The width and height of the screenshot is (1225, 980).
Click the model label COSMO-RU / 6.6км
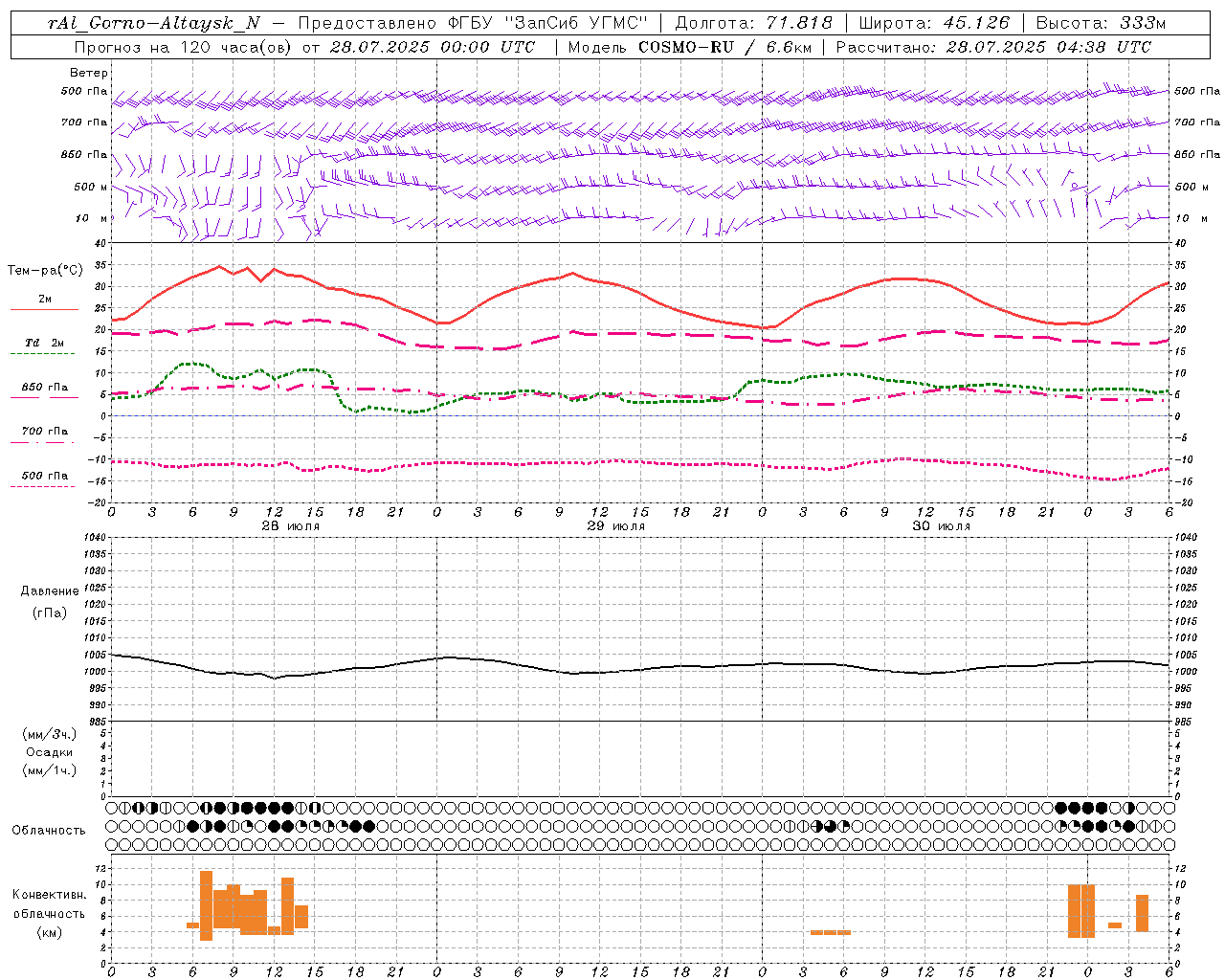coord(724,47)
